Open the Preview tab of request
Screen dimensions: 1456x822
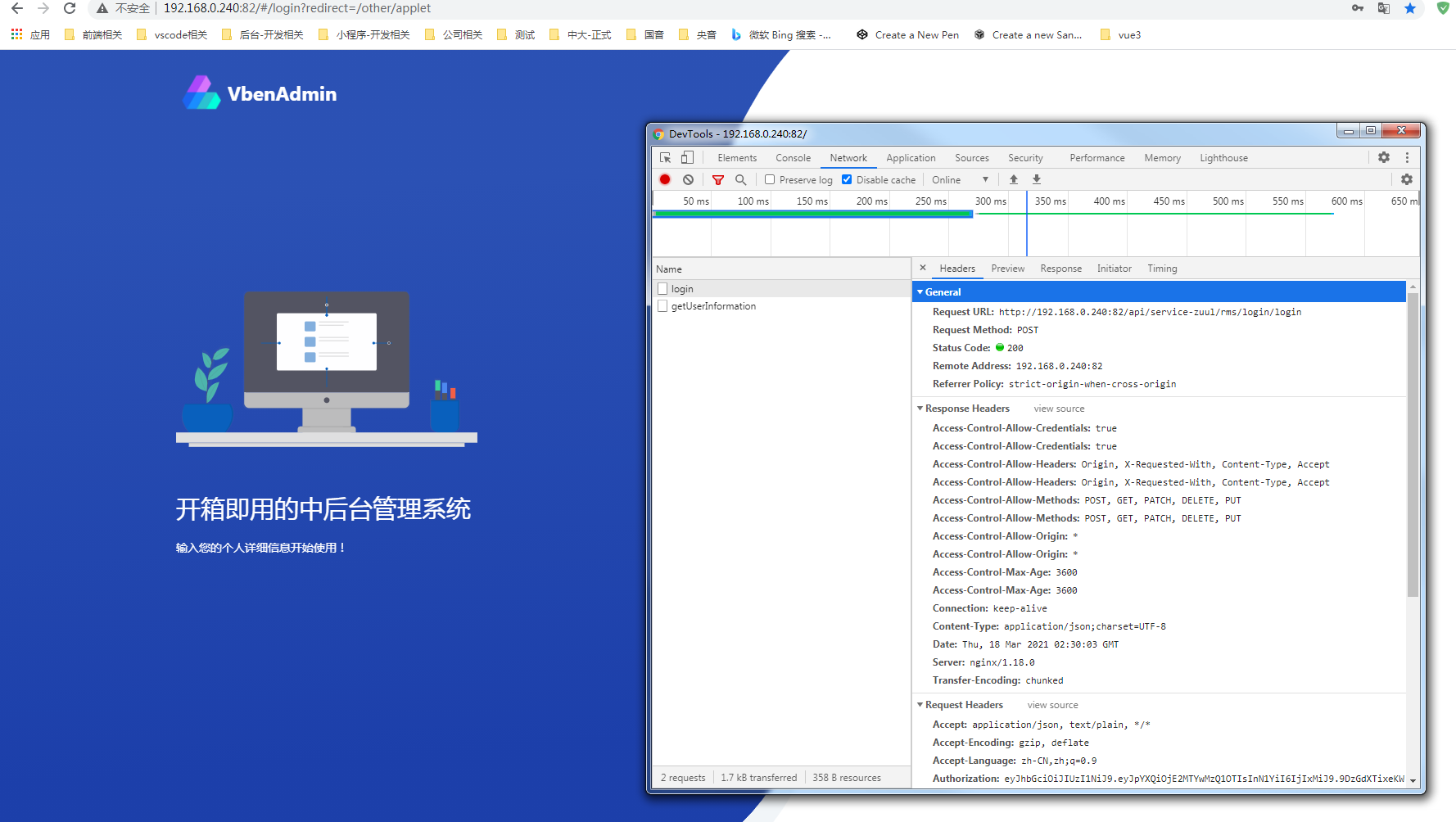[1007, 269]
